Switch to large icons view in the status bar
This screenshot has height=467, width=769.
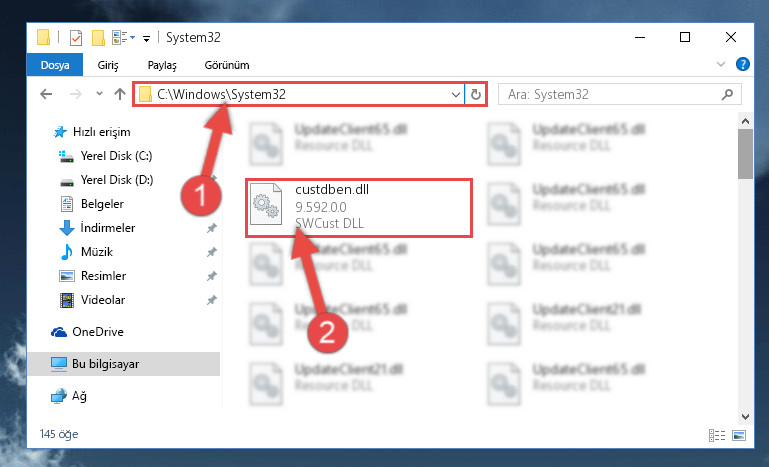tap(739, 435)
